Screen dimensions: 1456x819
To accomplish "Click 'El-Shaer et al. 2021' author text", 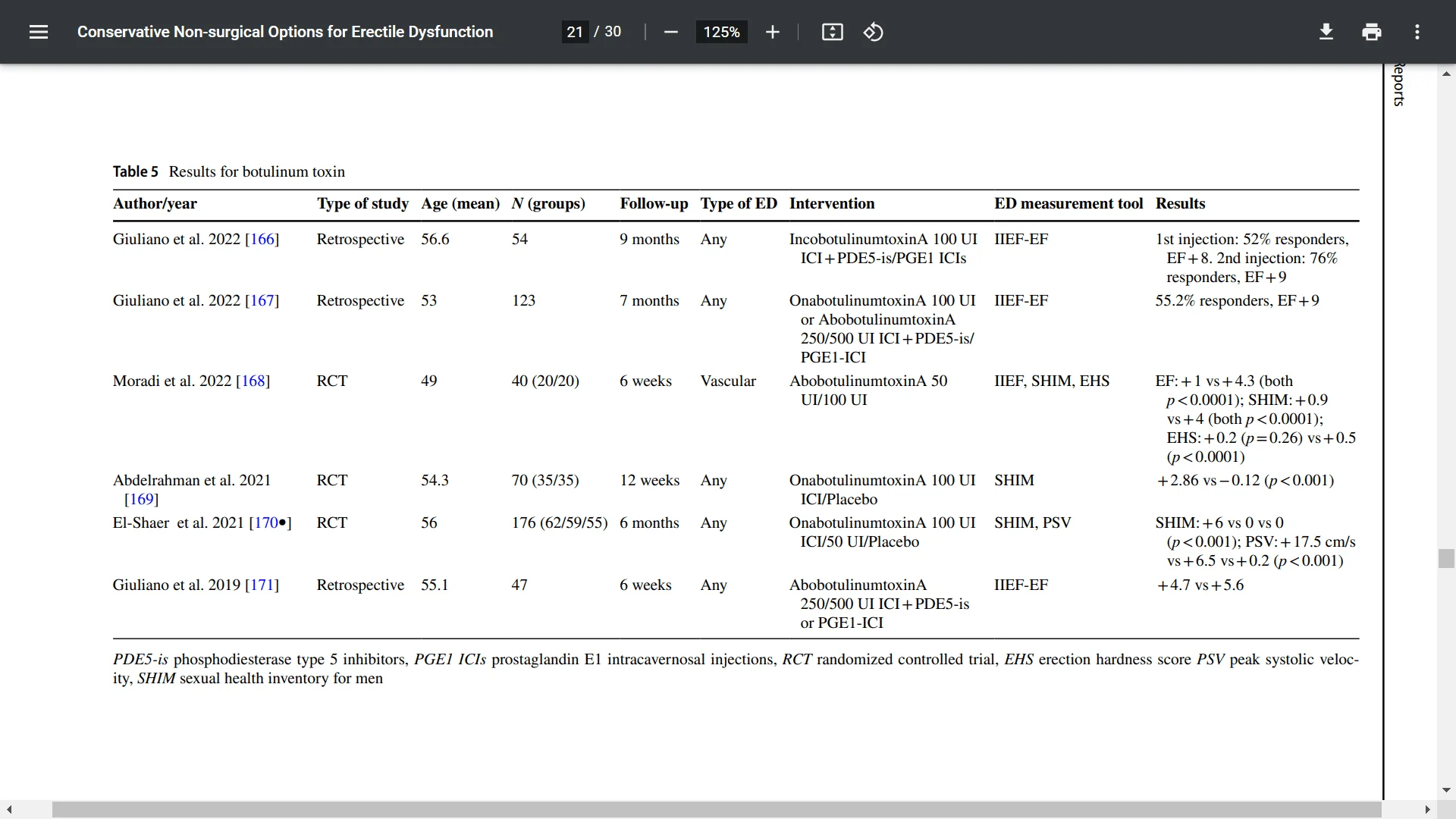I will coord(178,522).
